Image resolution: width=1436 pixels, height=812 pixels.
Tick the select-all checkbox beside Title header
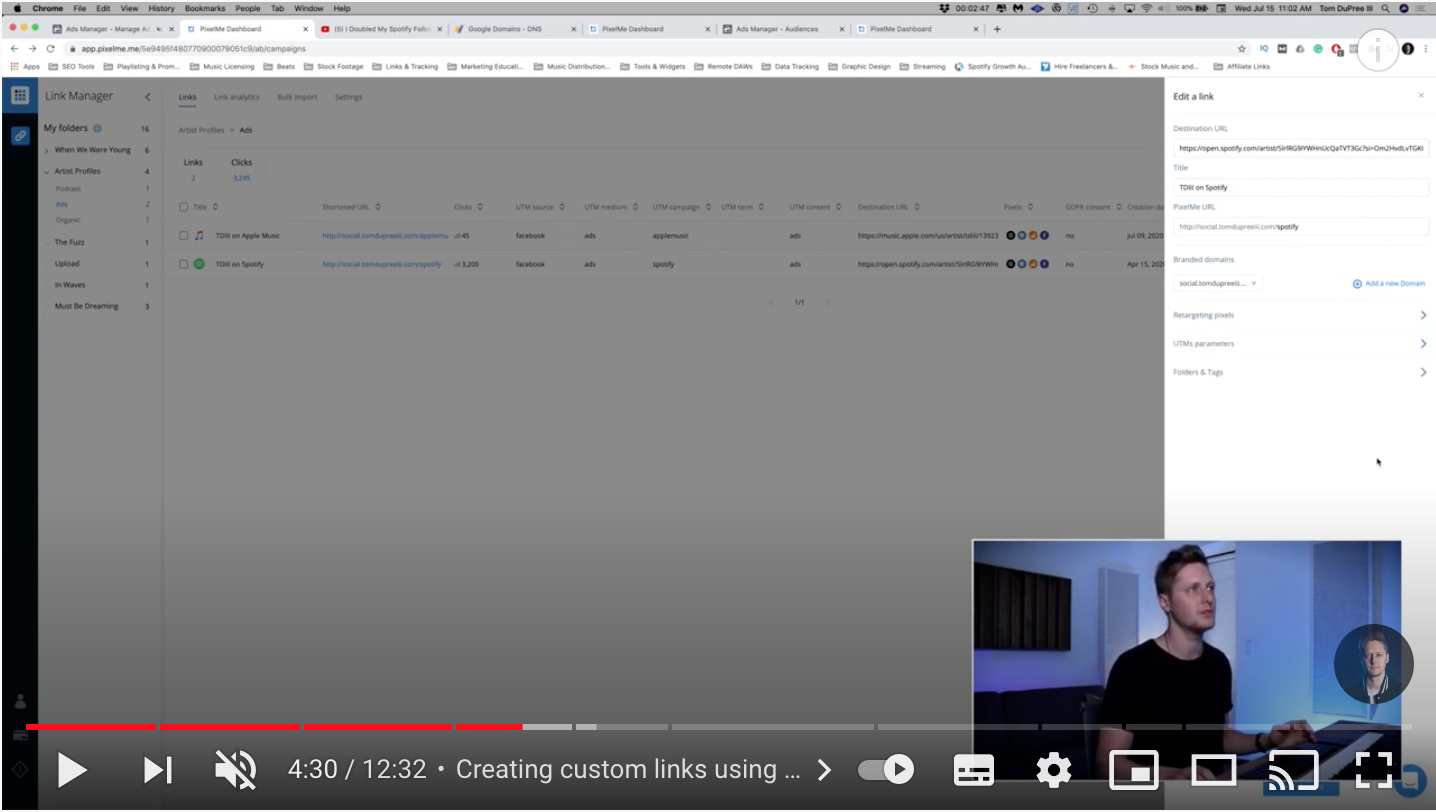click(x=183, y=207)
